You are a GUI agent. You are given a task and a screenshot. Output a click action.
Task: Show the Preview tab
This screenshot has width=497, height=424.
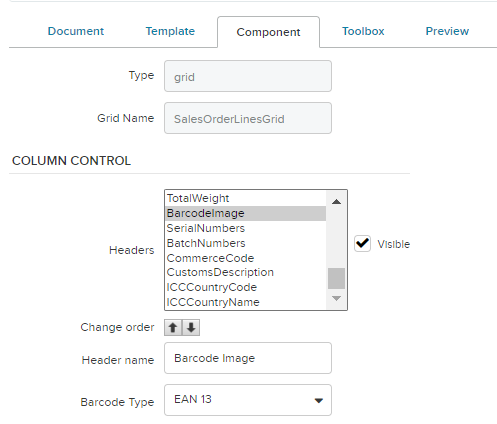[x=447, y=31]
